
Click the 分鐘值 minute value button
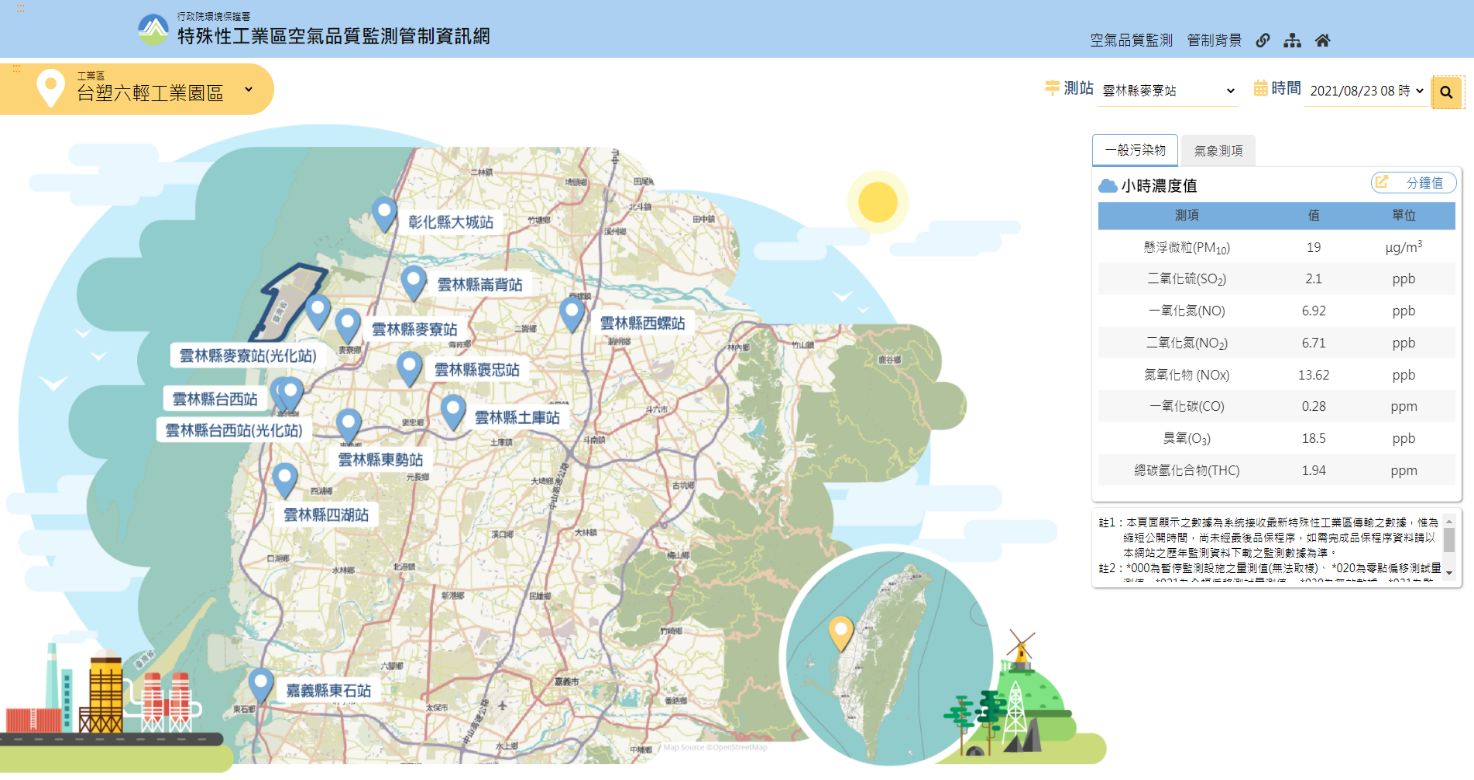(1413, 183)
